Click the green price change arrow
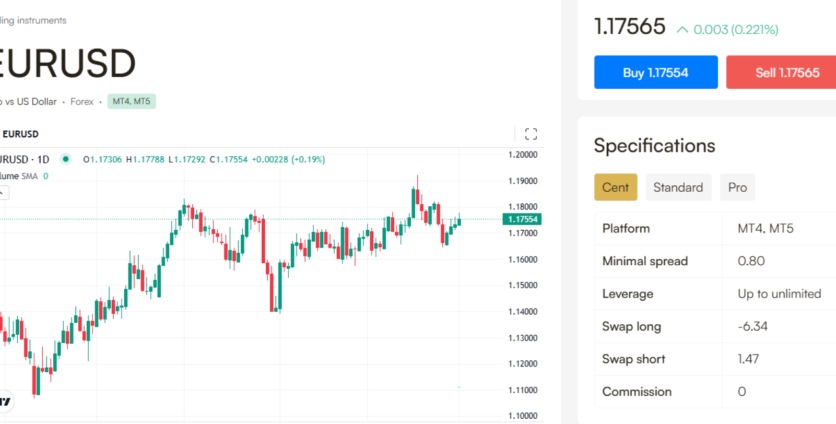The height and width of the screenshot is (424, 836). click(x=683, y=30)
